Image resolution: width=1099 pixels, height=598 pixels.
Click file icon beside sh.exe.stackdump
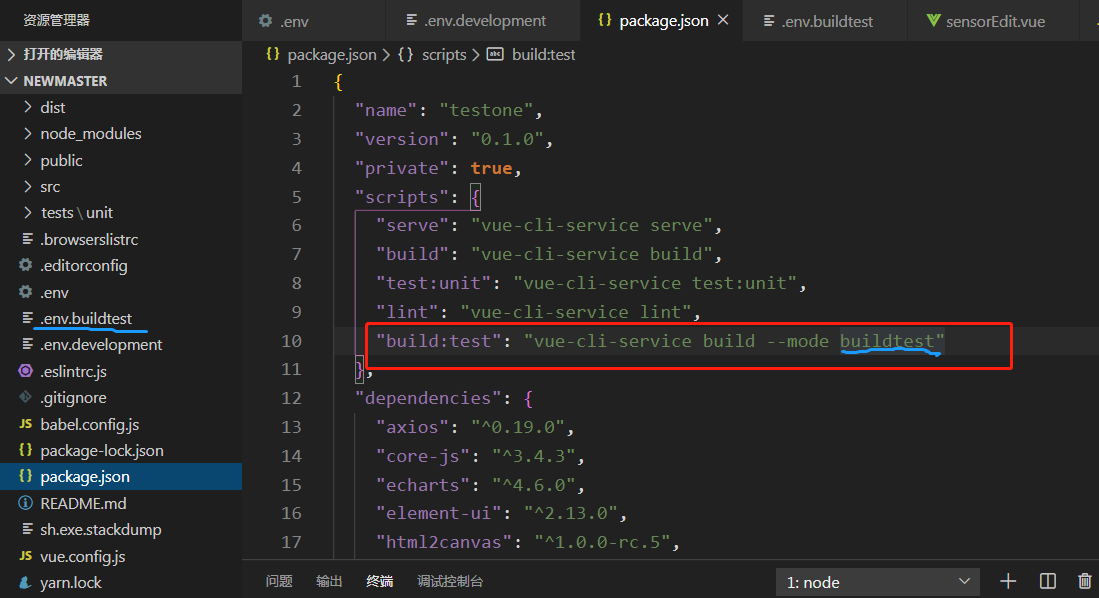pos(27,529)
